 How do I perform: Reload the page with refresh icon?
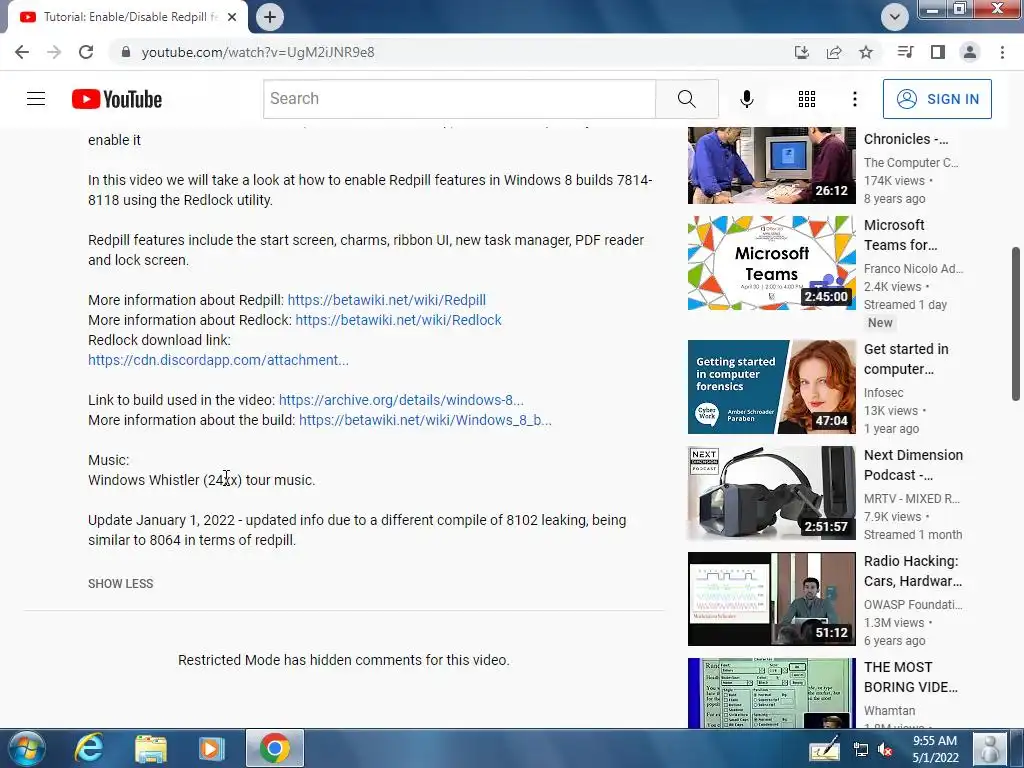86,52
